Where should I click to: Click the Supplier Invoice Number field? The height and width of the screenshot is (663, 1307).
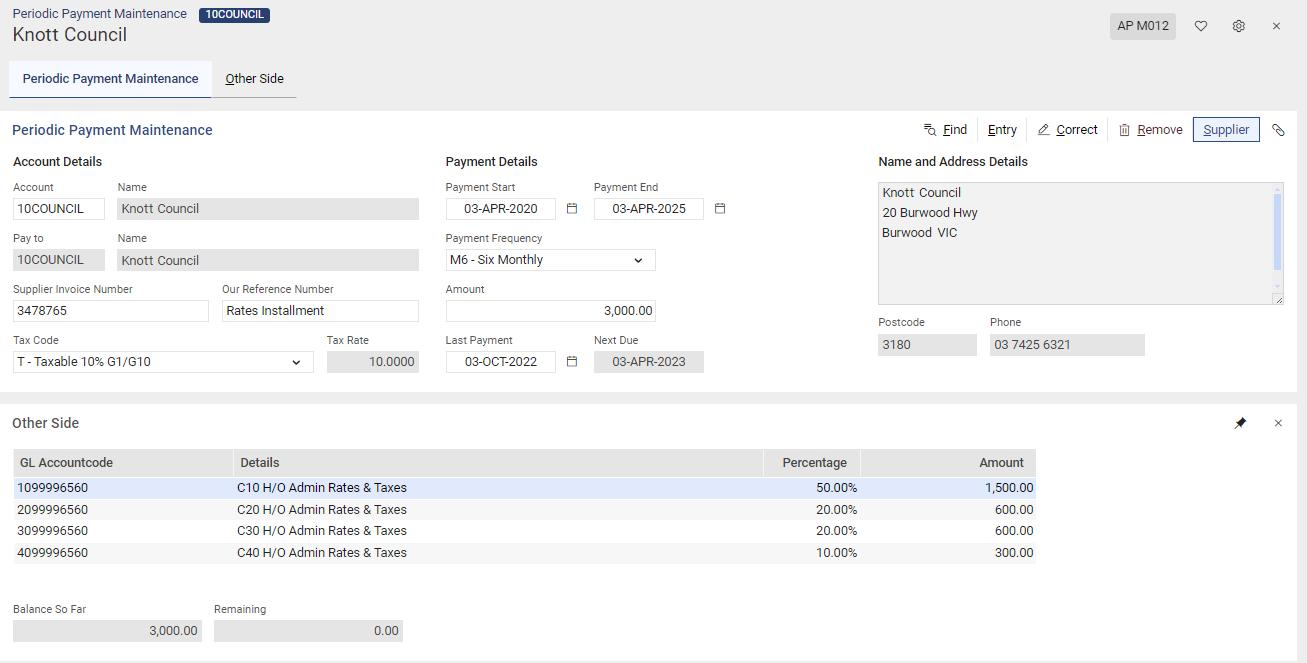(x=110, y=311)
